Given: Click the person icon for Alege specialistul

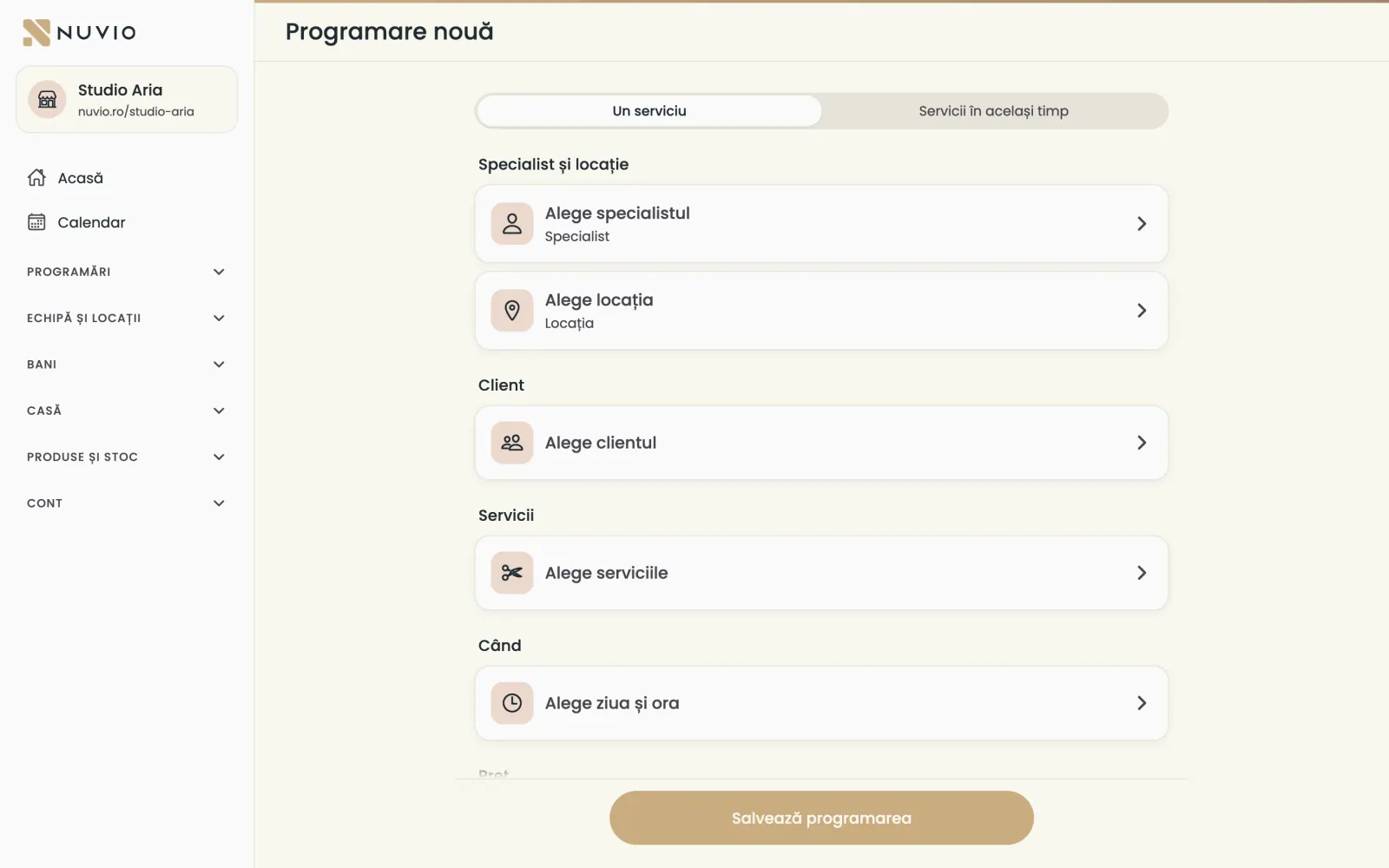Looking at the screenshot, I should (512, 224).
